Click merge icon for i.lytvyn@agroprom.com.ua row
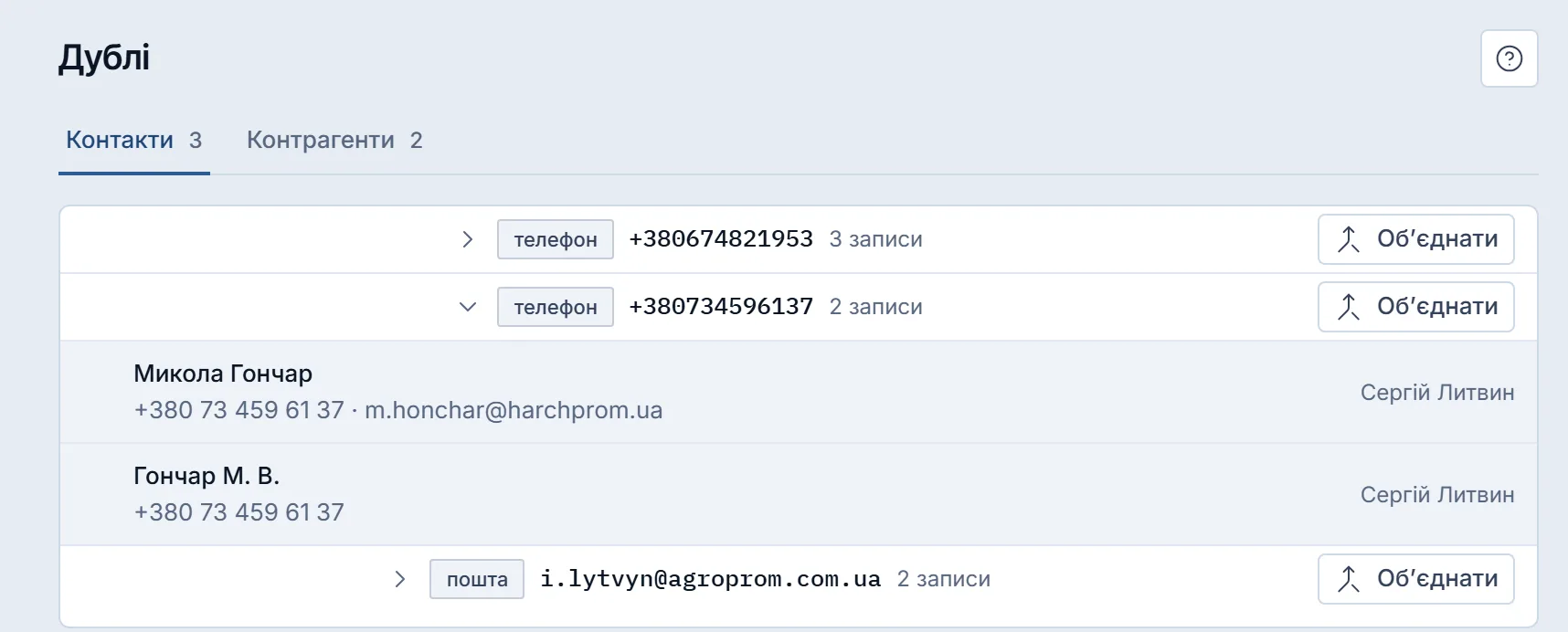 [1349, 579]
